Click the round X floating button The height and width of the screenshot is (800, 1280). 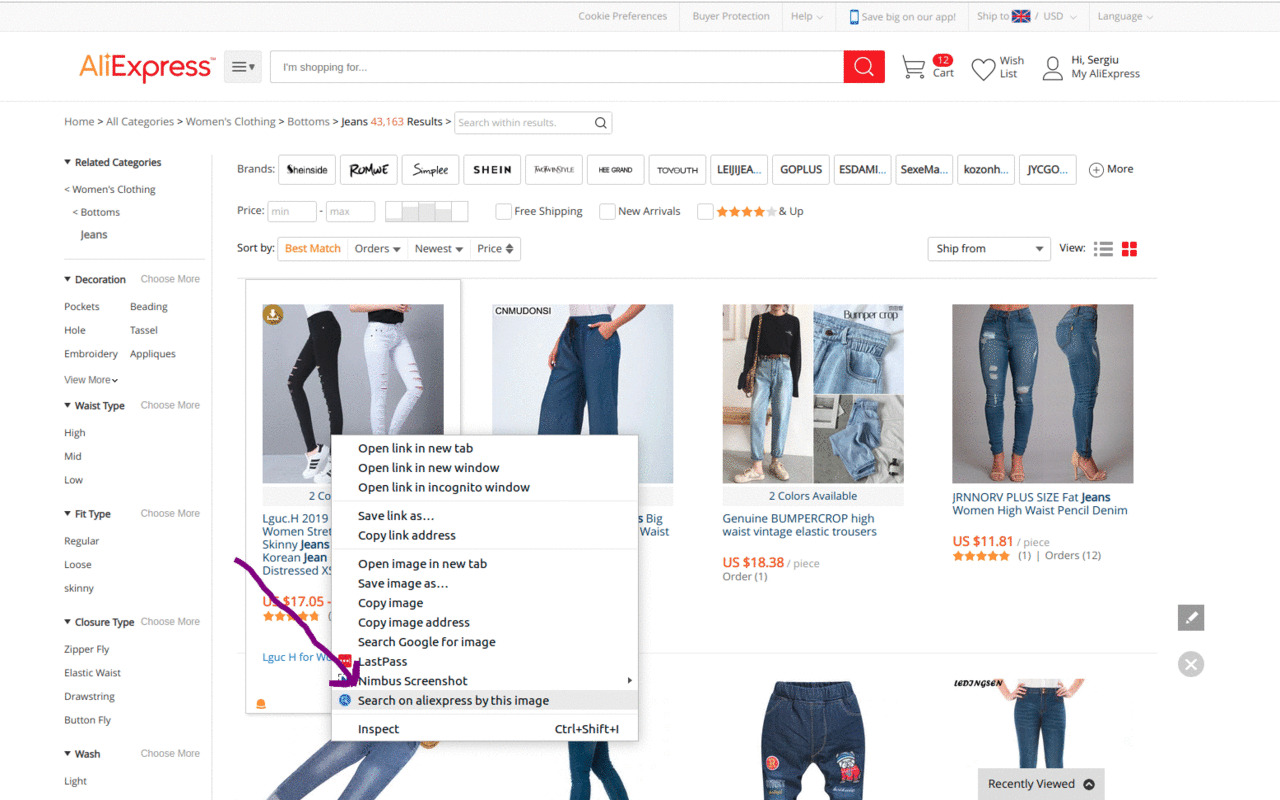(x=1191, y=664)
